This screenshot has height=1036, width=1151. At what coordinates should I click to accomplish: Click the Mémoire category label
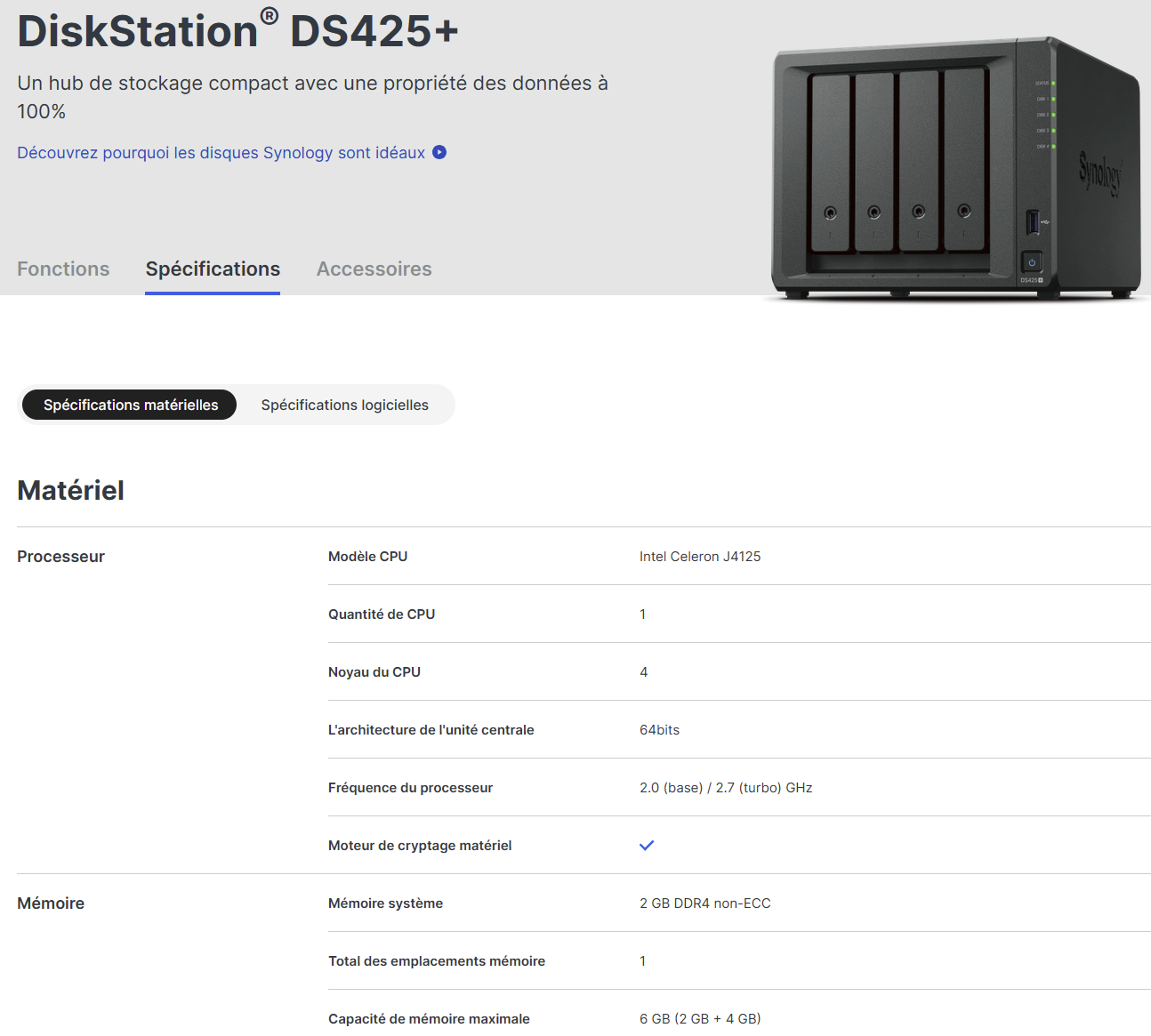[51, 903]
